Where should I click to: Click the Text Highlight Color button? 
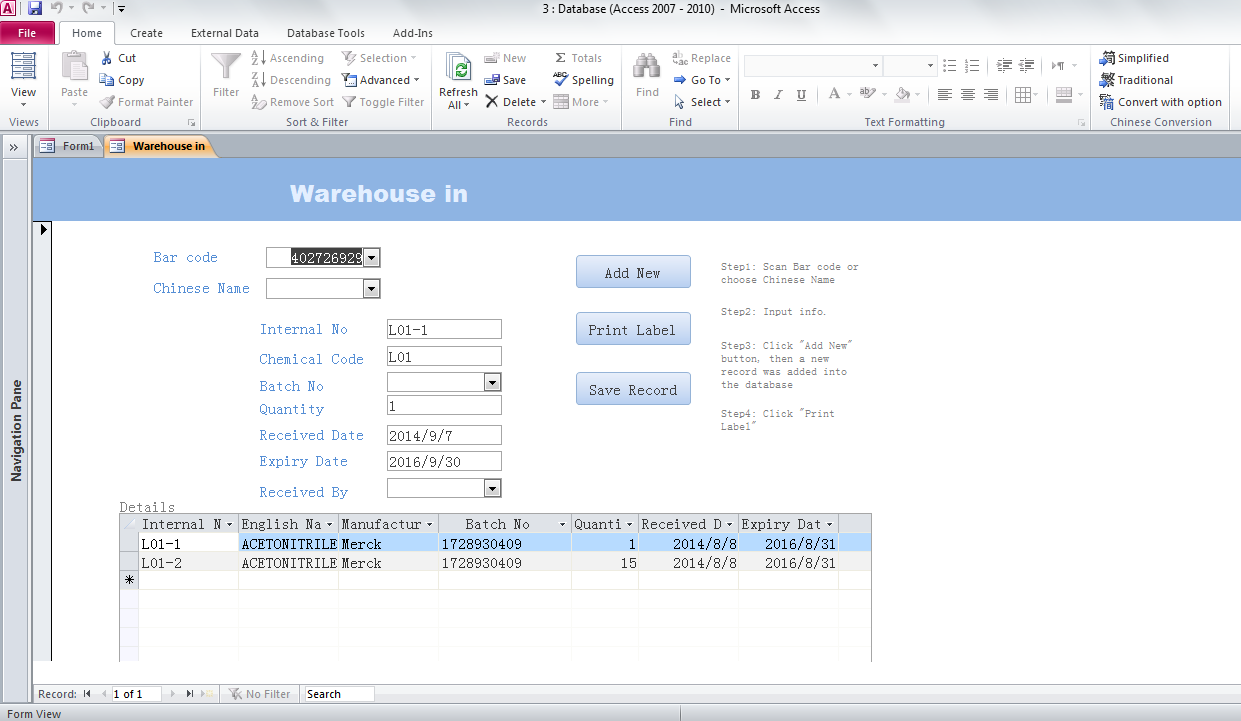tap(867, 95)
